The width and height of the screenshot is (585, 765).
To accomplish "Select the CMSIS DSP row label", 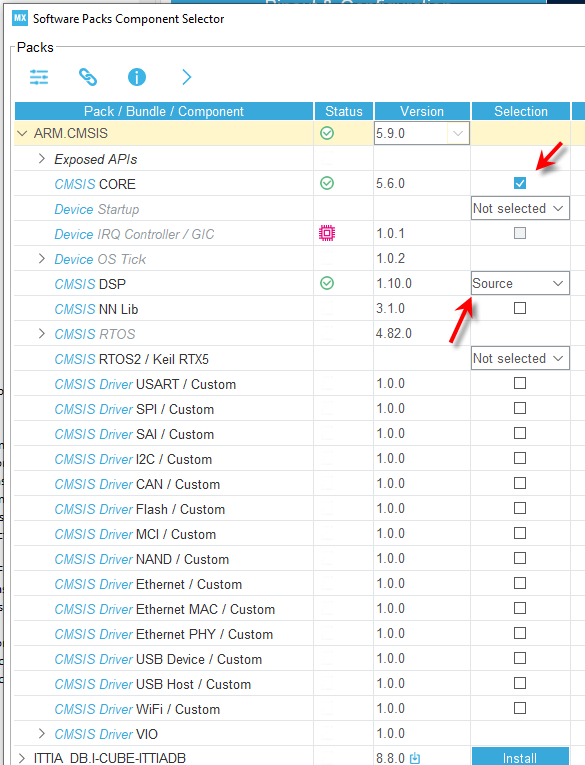I will [x=90, y=284].
